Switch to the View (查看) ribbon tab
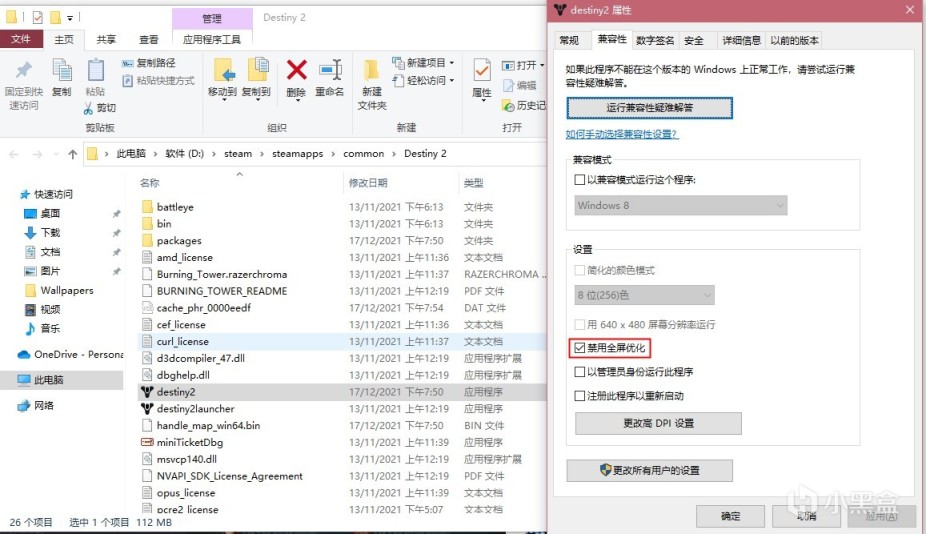Image resolution: width=926 pixels, height=534 pixels. coord(149,39)
